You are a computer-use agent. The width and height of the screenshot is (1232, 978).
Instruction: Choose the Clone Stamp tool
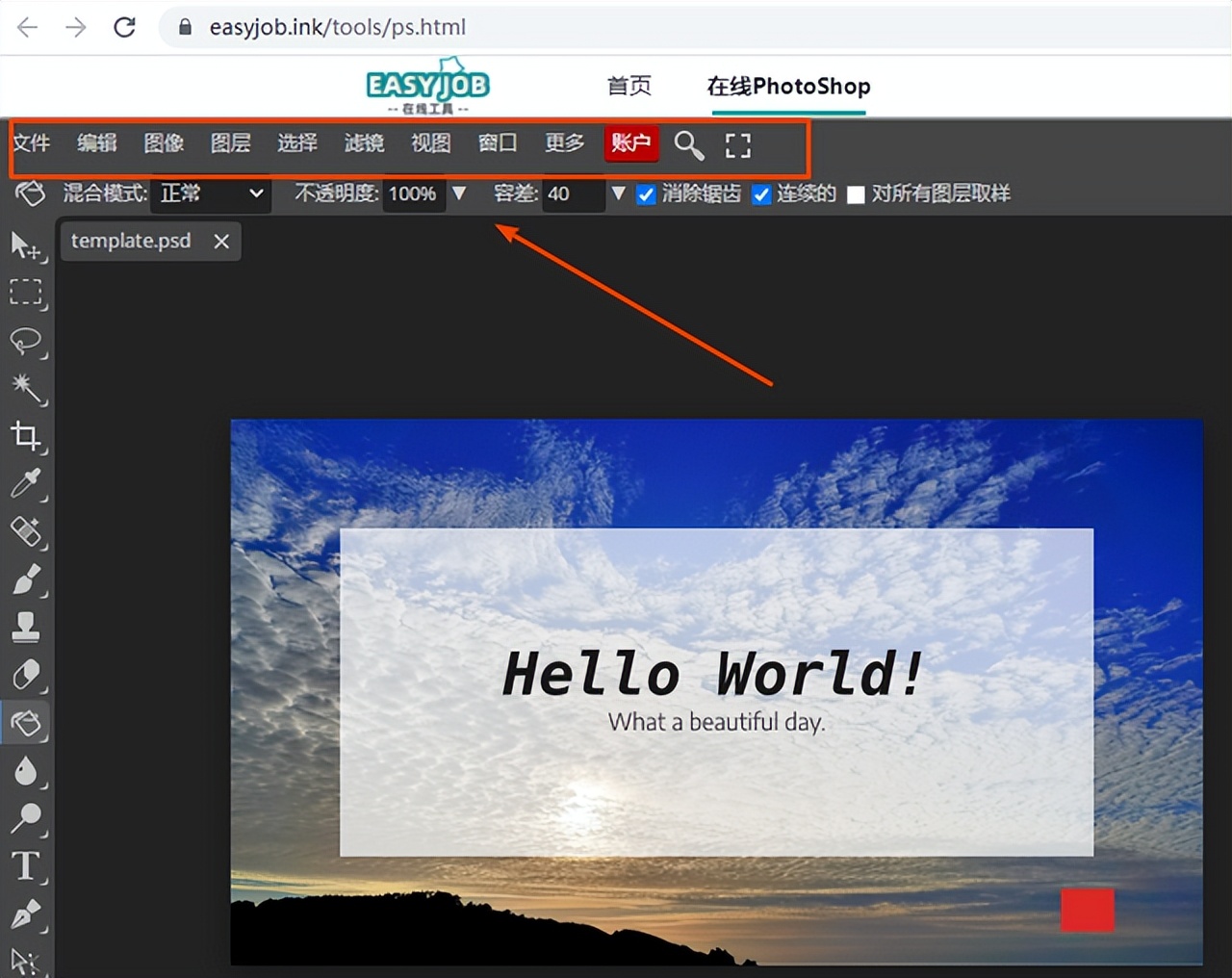tap(27, 627)
